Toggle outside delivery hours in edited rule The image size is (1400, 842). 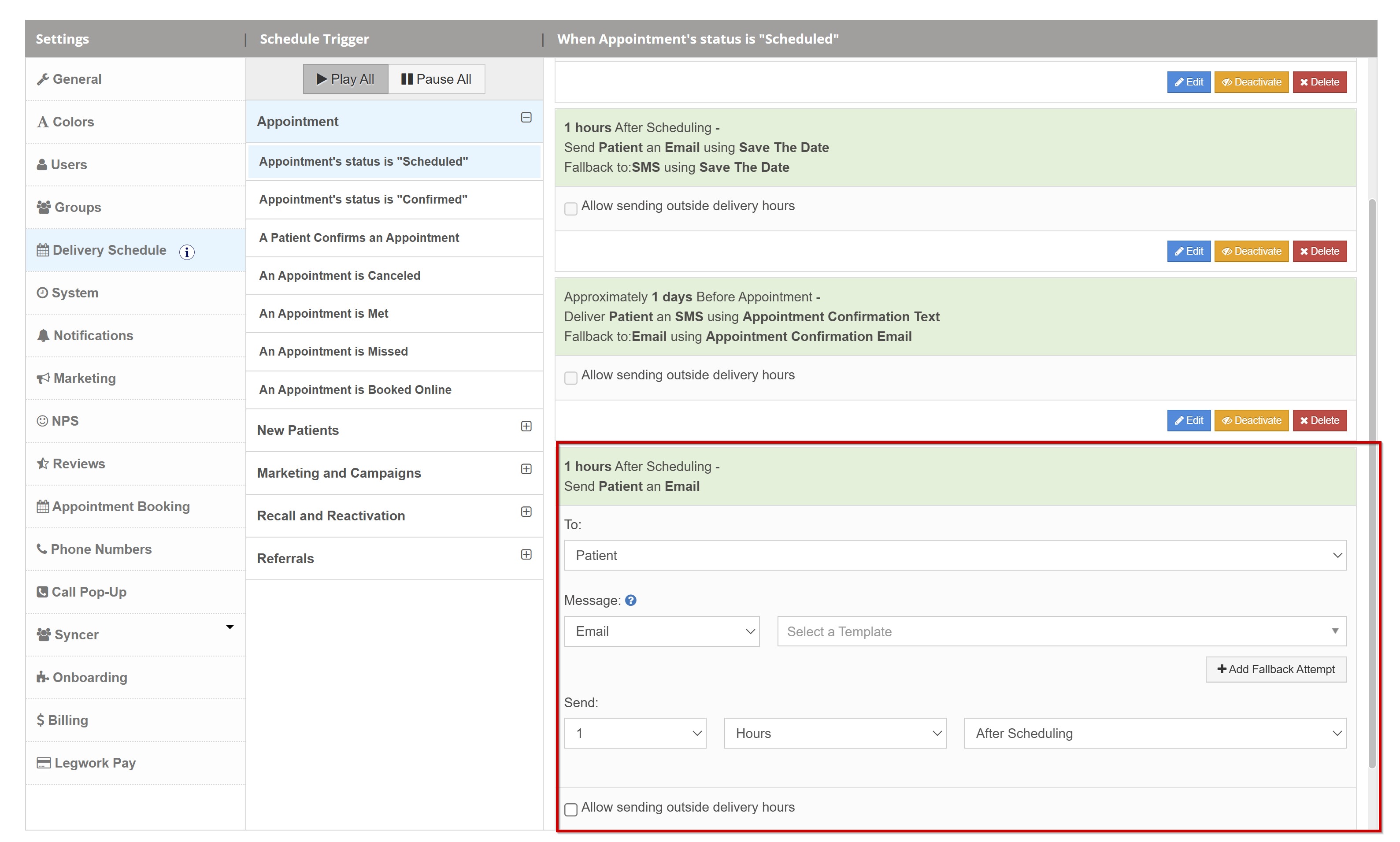tap(570, 810)
